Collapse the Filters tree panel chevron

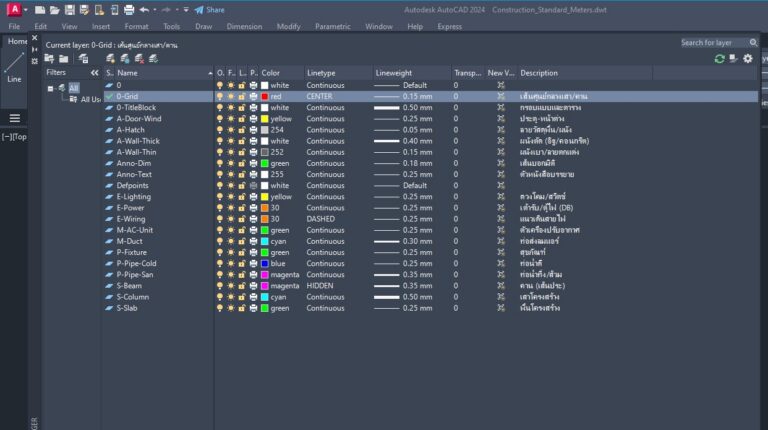[95, 73]
